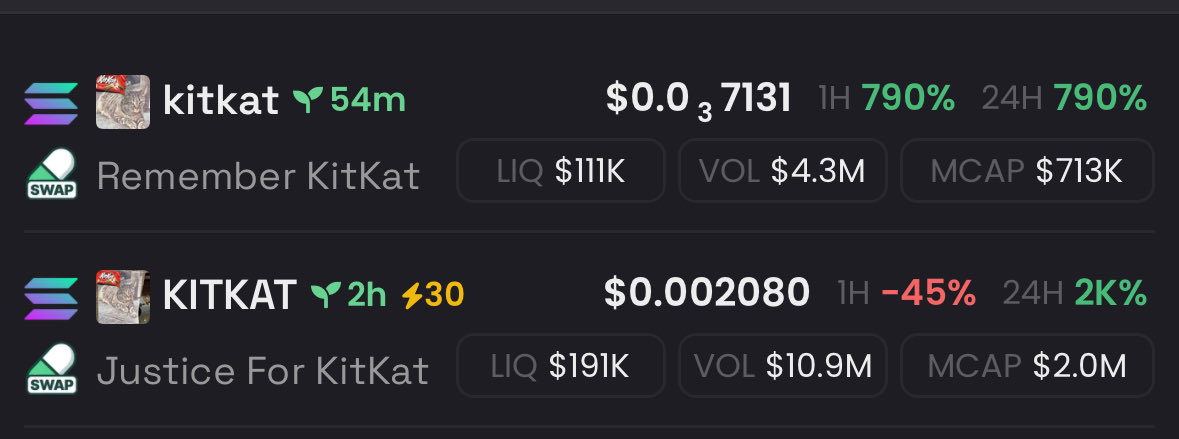This screenshot has width=1179, height=439.
Task: Select the MCAP $2.0M pill
Action: coord(1027,366)
